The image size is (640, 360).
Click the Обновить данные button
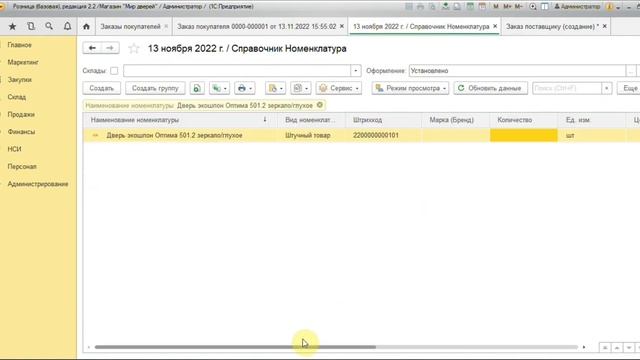coord(490,88)
